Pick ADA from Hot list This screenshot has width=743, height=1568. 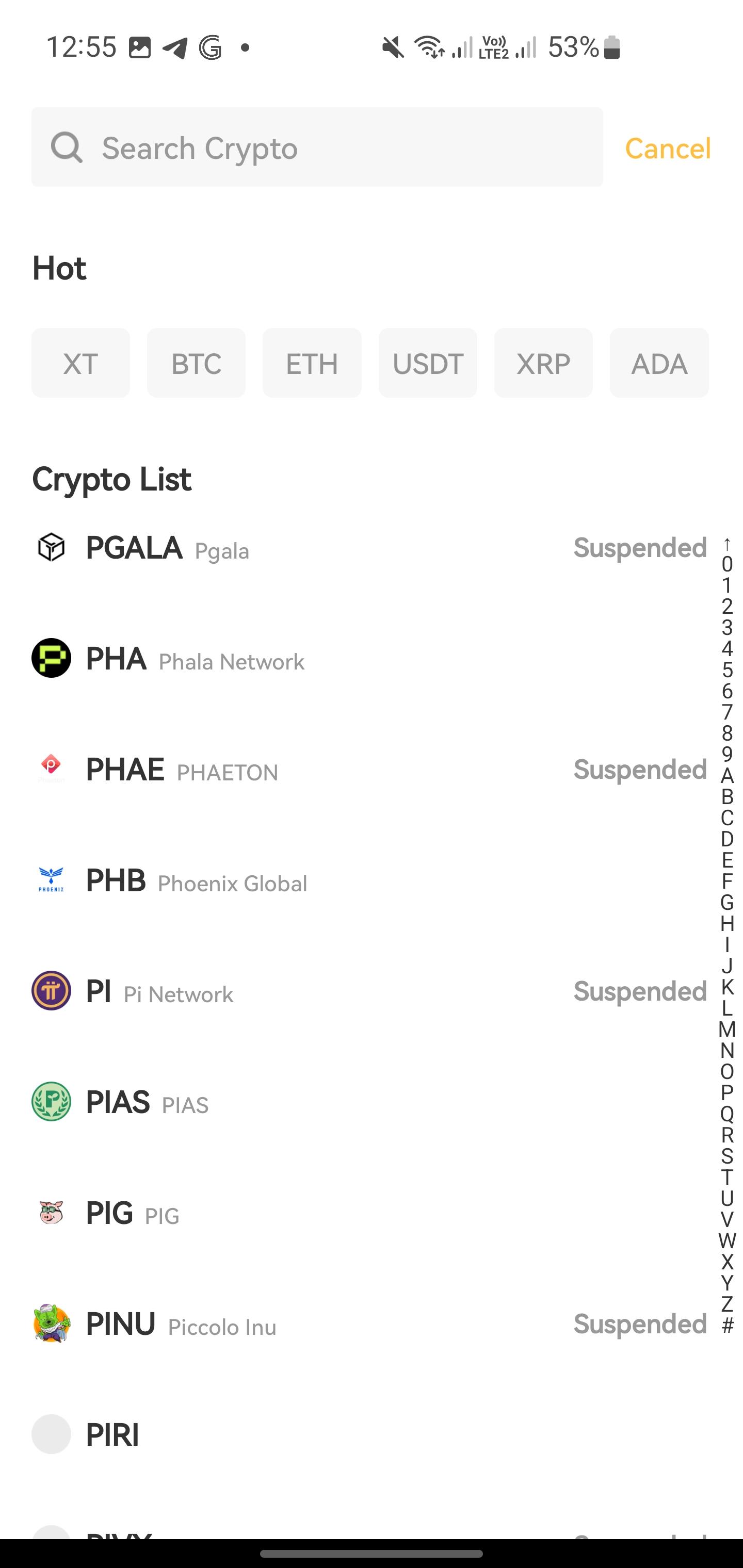659,364
